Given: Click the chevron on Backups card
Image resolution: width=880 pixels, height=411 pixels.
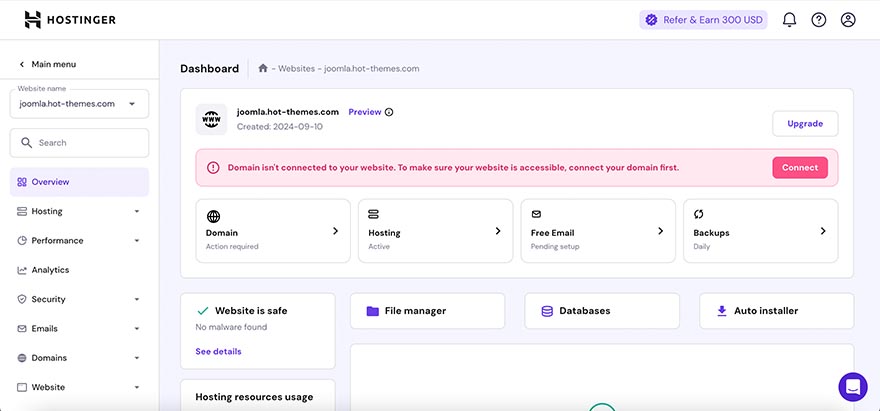Looking at the screenshot, I should pos(823,231).
